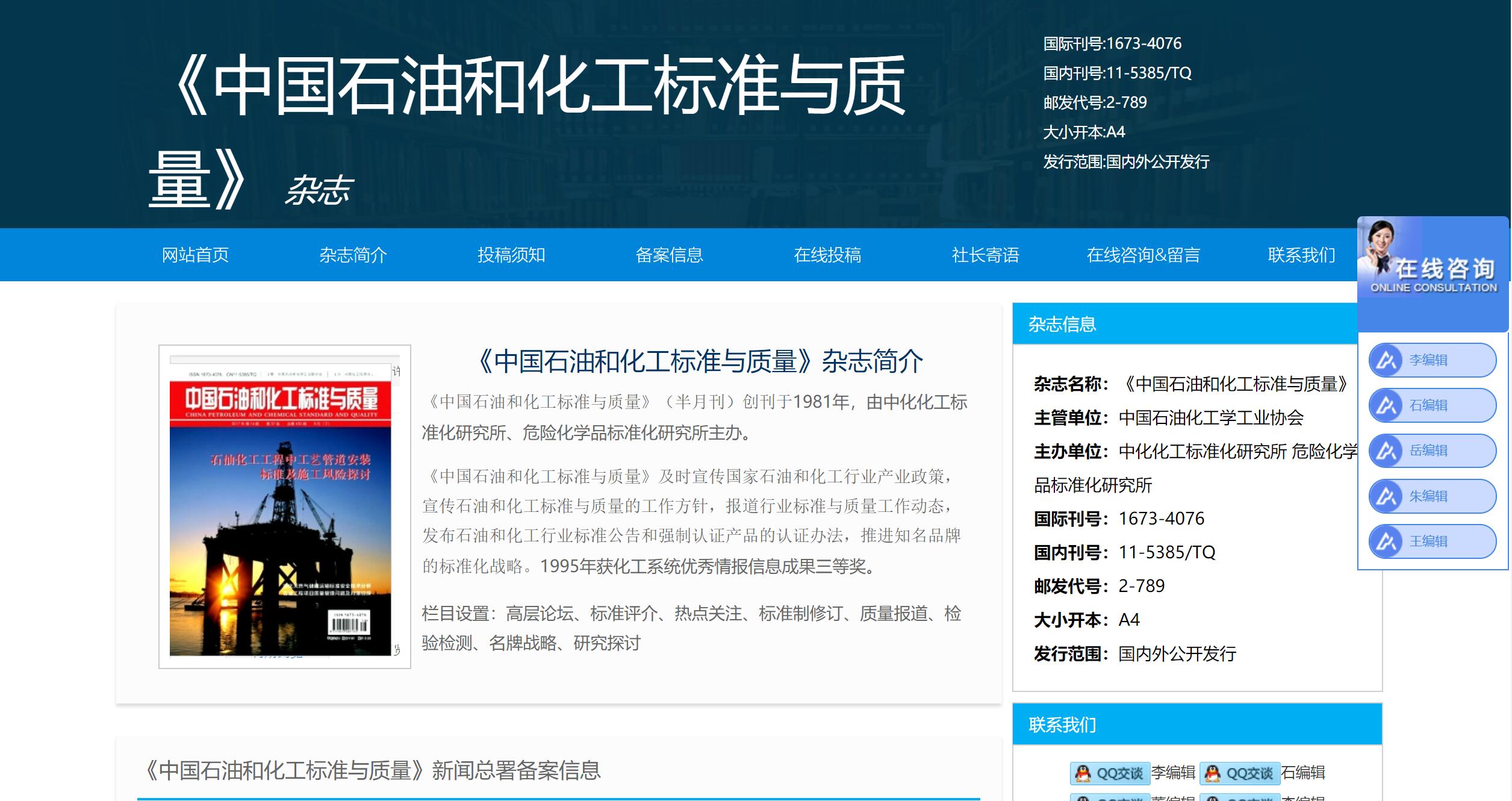1512x801 pixels.
Task: Click the sidebar 大小开本 value A4
Action: point(1129,620)
